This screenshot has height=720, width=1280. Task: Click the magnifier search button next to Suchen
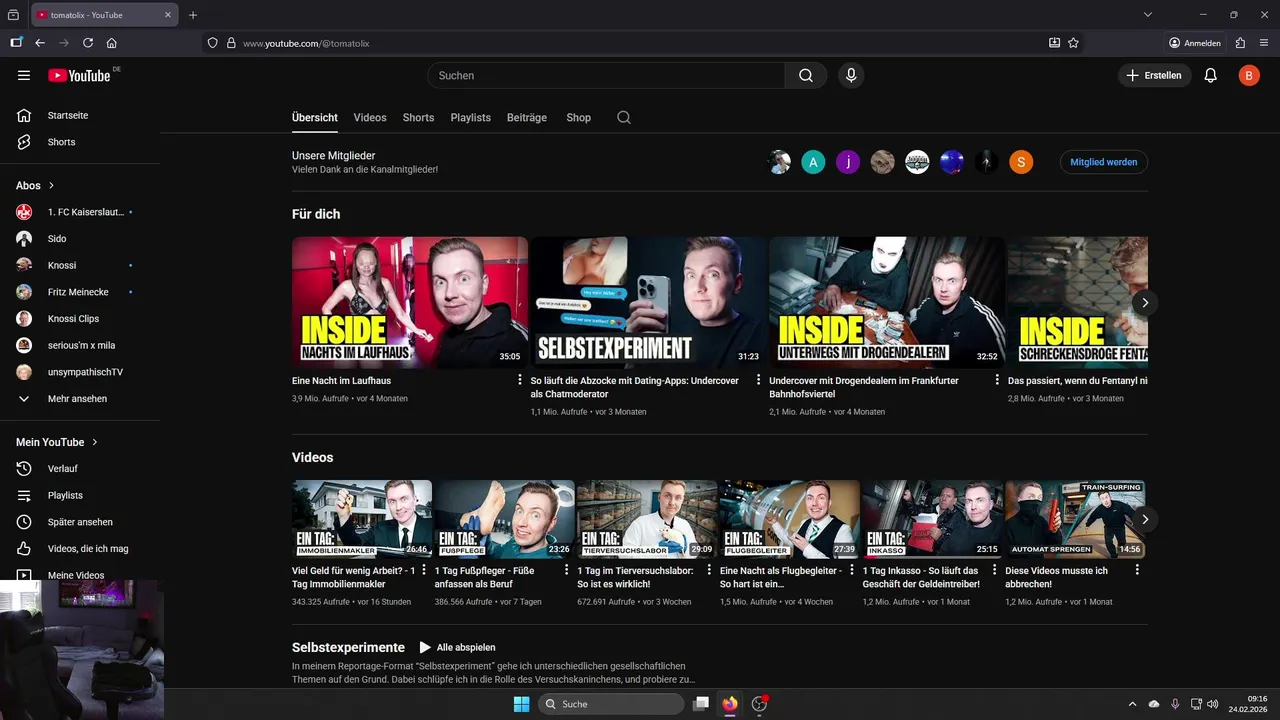[806, 75]
